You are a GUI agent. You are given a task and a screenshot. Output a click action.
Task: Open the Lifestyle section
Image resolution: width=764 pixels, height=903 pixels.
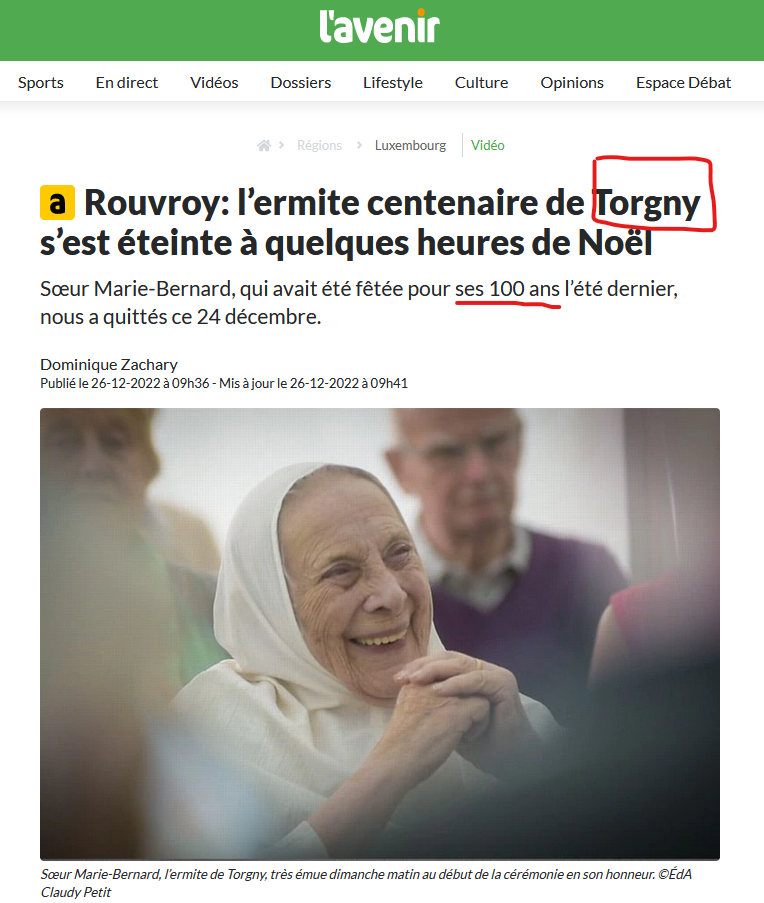393,82
